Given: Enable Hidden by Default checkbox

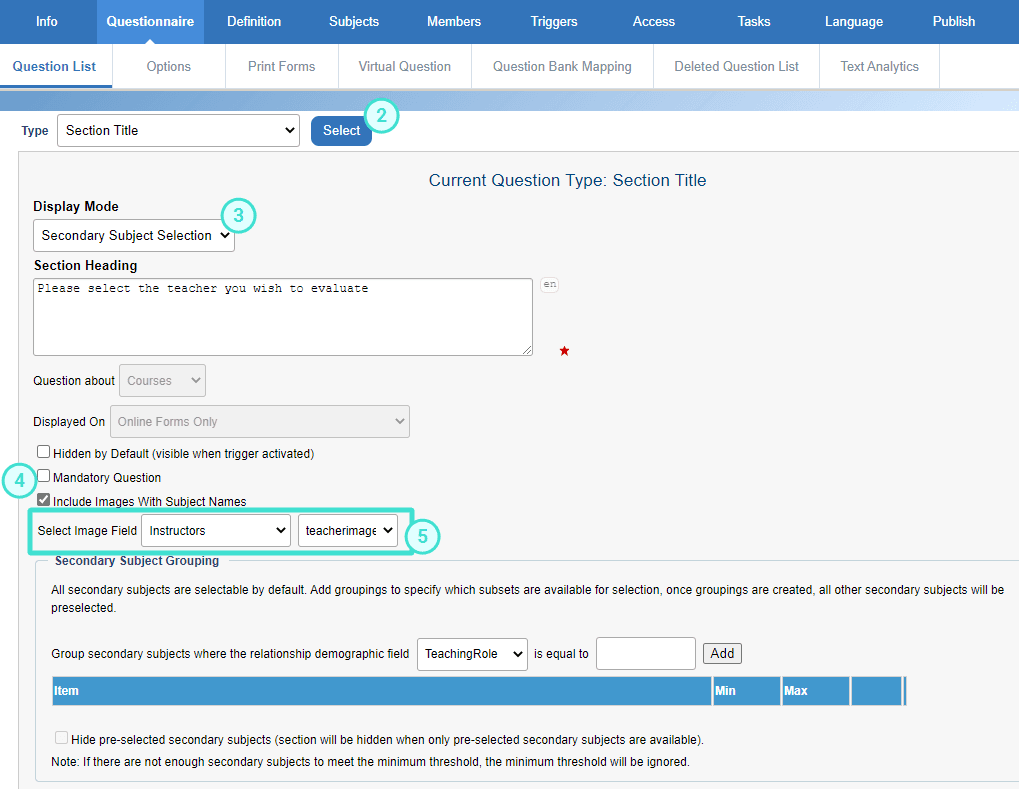Looking at the screenshot, I should tap(43, 451).
